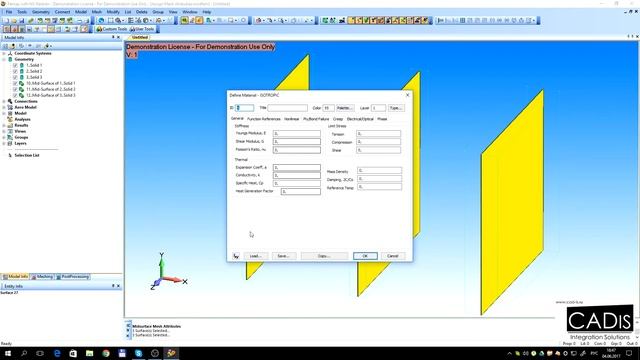This screenshot has width=640, height=360.
Task: Open the color Palette... button
Action: pyautogui.click(x=344, y=108)
